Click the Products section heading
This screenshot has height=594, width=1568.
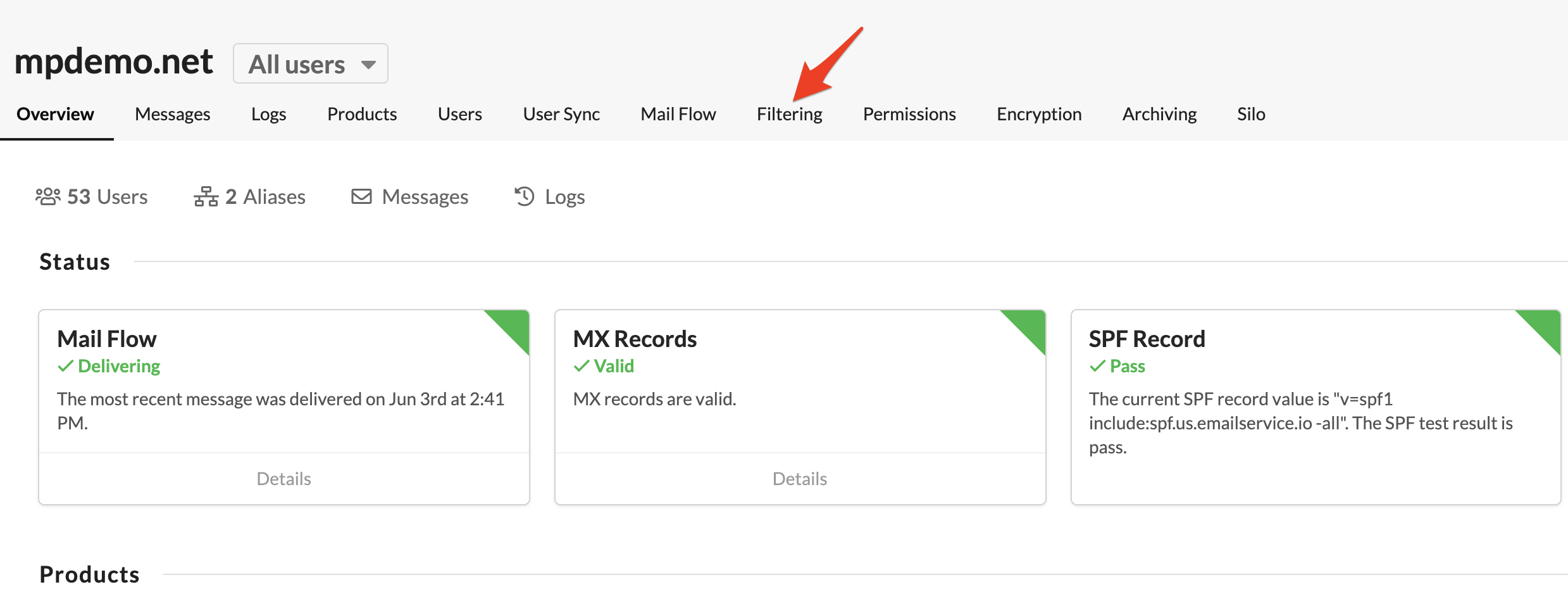[x=89, y=574]
